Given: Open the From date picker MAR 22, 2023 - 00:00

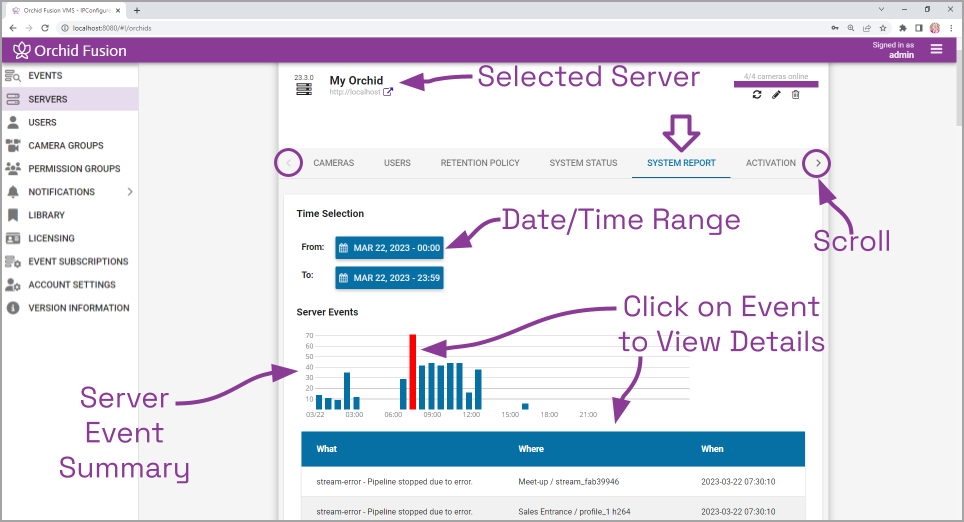Looking at the screenshot, I should tap(389, 248).
